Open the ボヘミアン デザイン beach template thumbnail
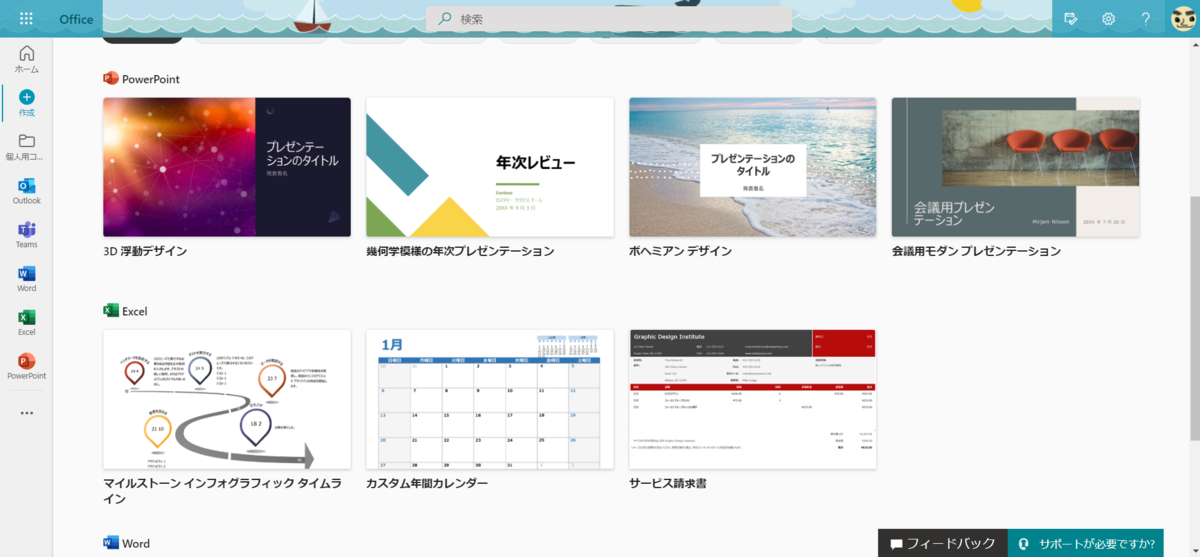This screenshot has width=1200, height=557. coord(753,167)
